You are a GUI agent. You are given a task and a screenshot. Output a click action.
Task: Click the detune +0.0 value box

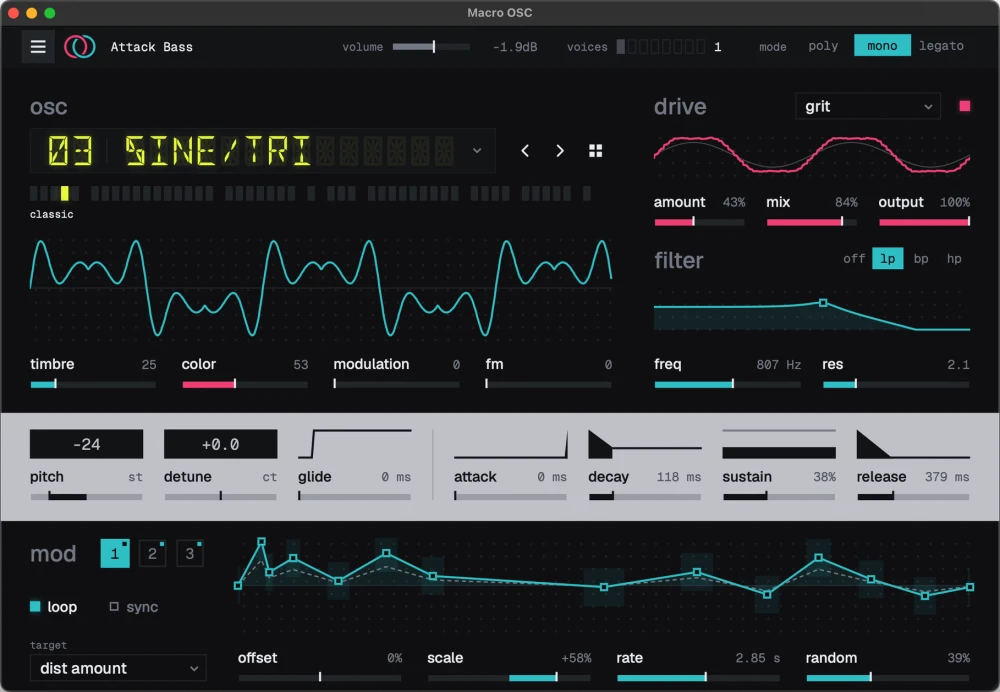click(x=220, y=444)
